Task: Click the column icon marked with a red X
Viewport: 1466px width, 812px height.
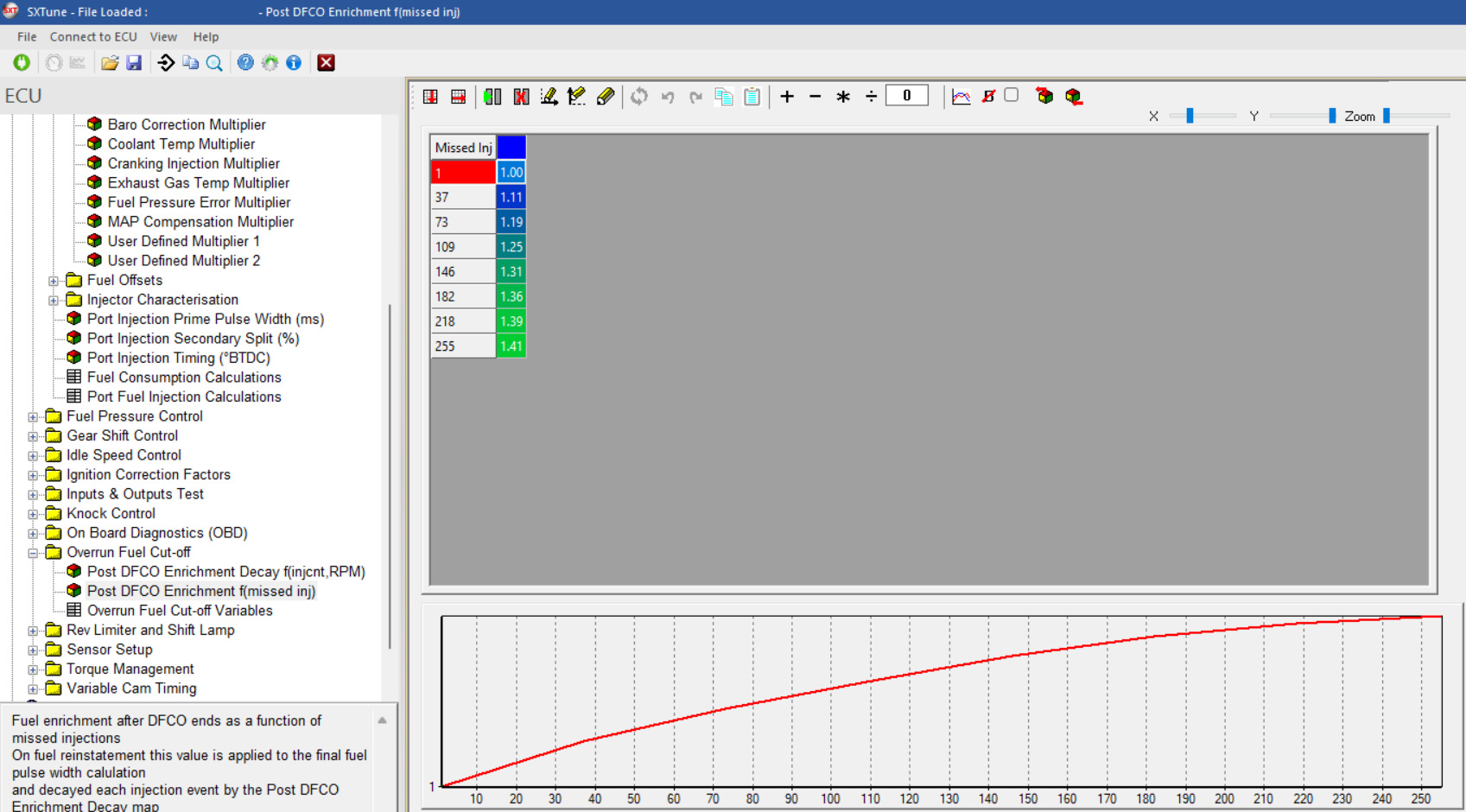Action: 521,97
